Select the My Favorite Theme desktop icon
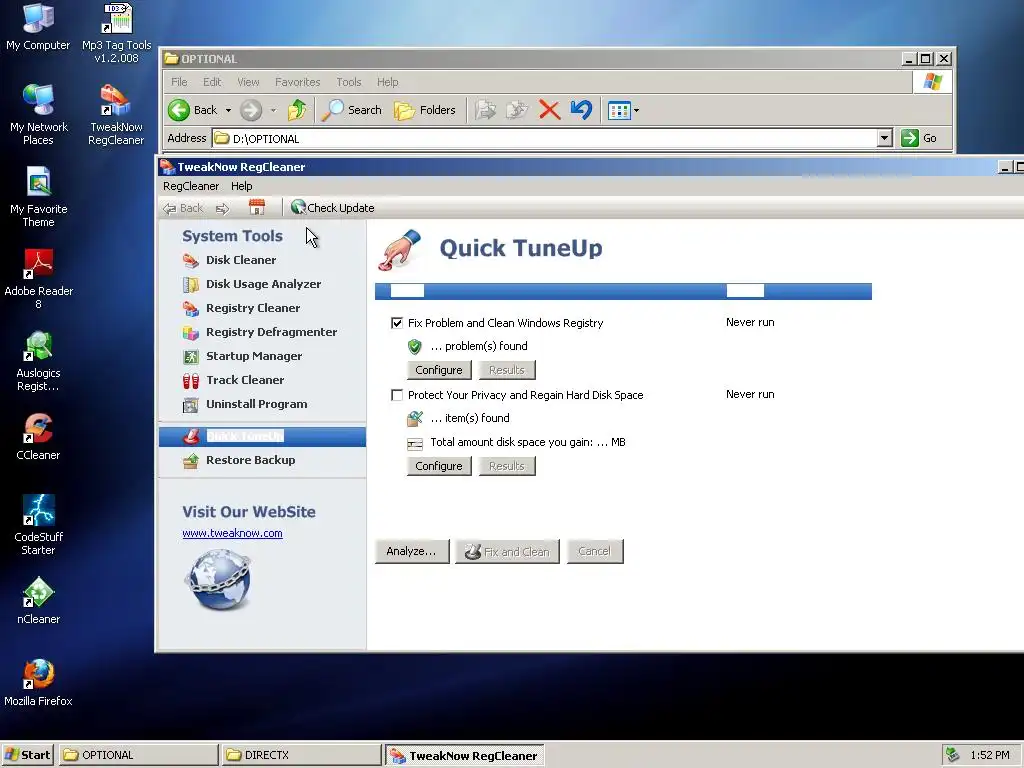The height and width of the screenshot is (768, 1024). tap(38, 197)
